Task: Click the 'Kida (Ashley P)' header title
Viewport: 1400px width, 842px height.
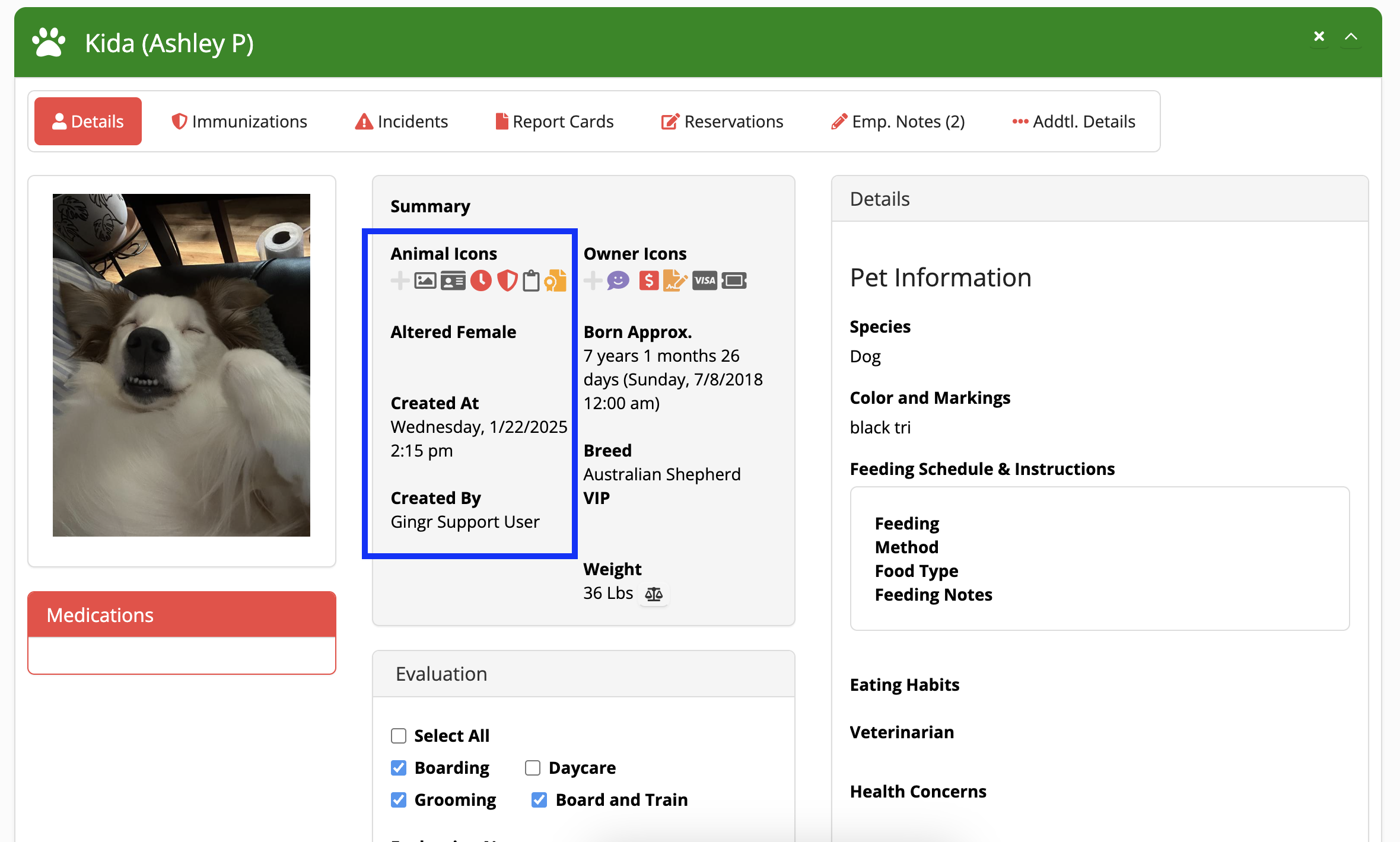Action: (170, 43)
